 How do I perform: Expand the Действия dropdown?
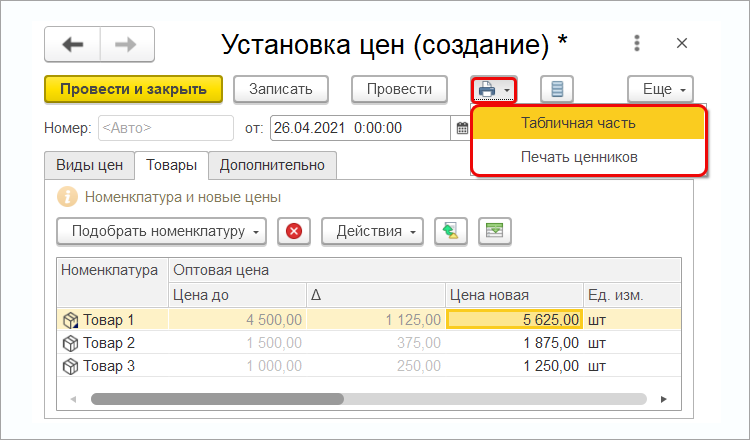[x=372, y=231]
